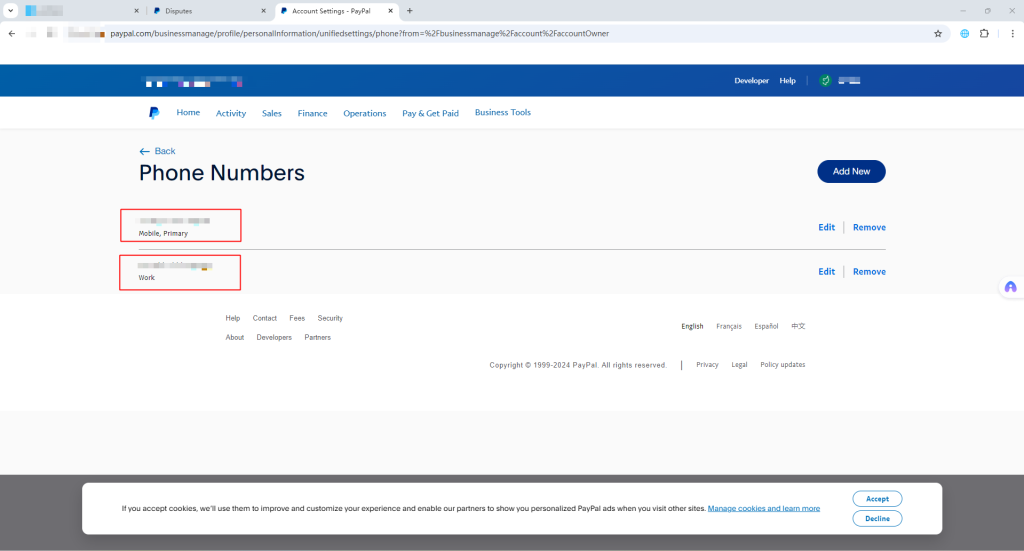This screenshot has height=551, width=1024.
Task: Switch language to Español
Action: coord(766,326)
